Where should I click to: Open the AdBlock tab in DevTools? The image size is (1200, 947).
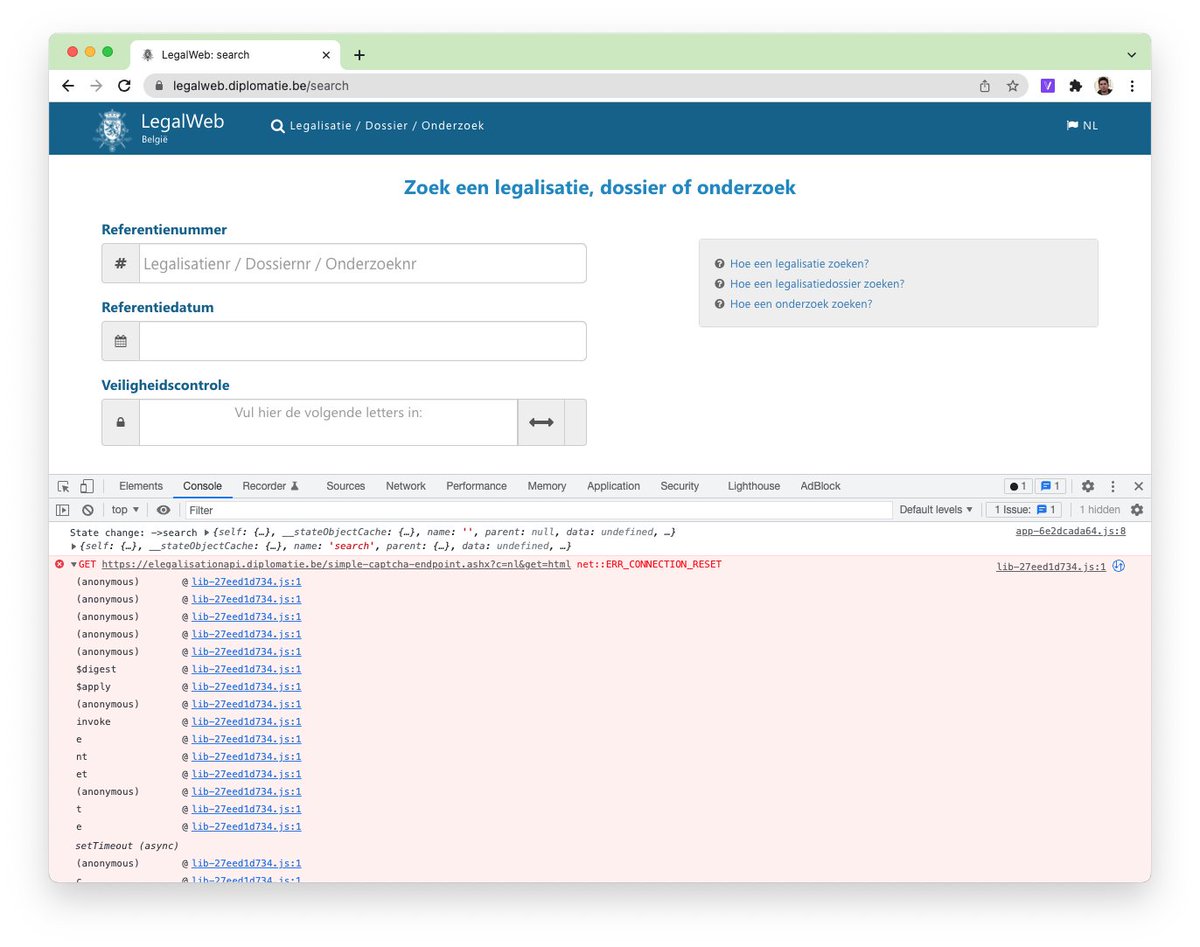(821, 486)
